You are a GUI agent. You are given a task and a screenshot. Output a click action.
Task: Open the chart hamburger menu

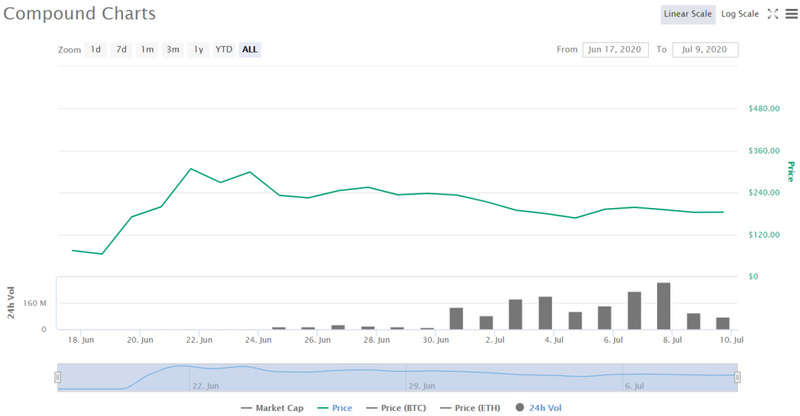point(791,14)
